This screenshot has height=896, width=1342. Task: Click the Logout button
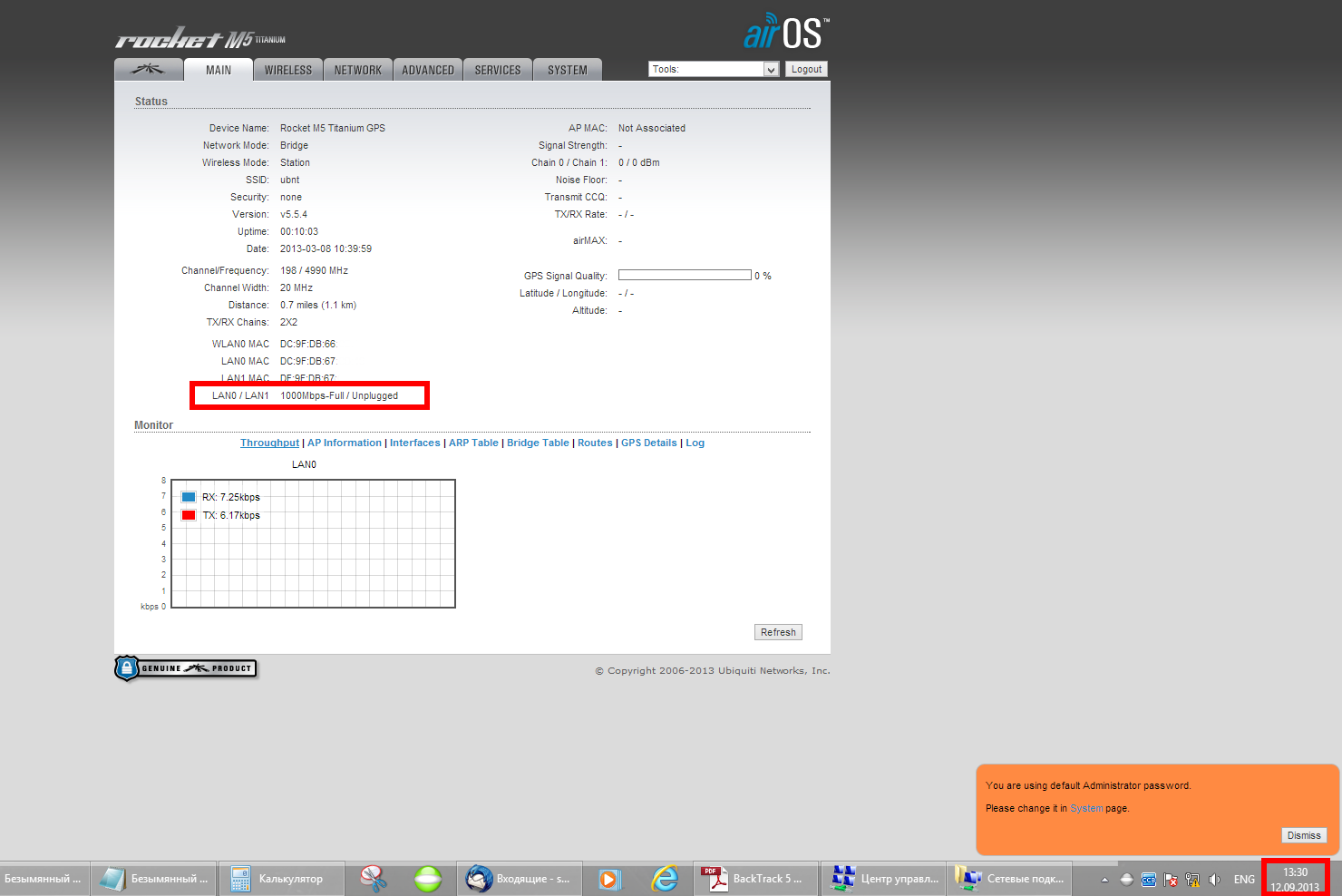click(806, 69)
